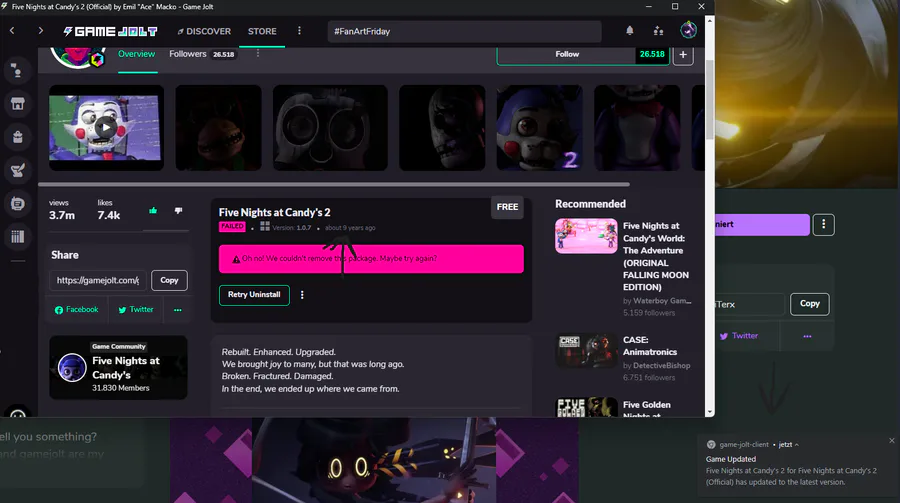Open the sidebar backpack icon
Screen dimensions: 900x503
tap(18, 137)
